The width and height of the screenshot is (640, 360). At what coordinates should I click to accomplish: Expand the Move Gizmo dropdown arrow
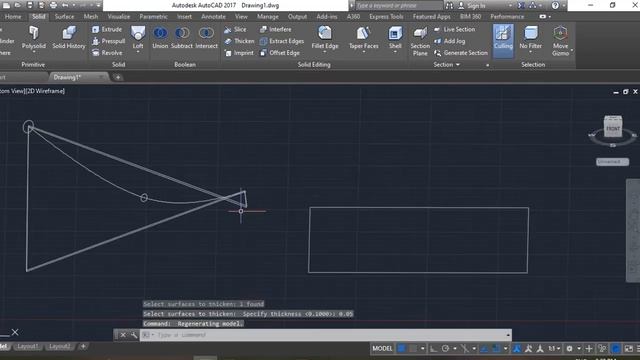tap(572, 51)
